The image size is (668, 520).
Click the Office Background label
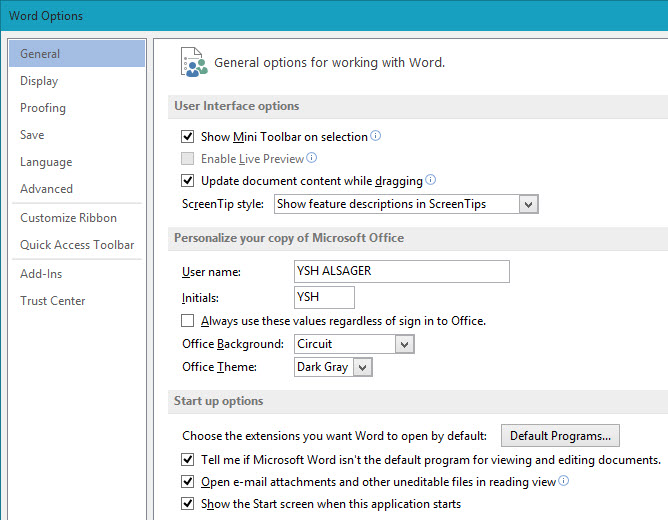tap(233, 344)
